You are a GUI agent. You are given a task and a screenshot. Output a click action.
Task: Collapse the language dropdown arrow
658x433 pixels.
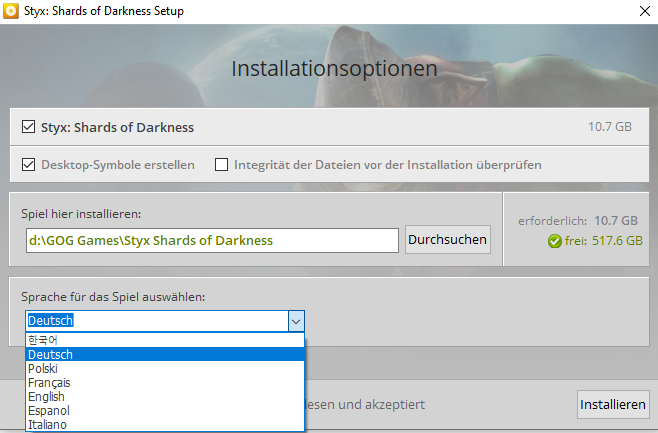[x=296, y=321]
